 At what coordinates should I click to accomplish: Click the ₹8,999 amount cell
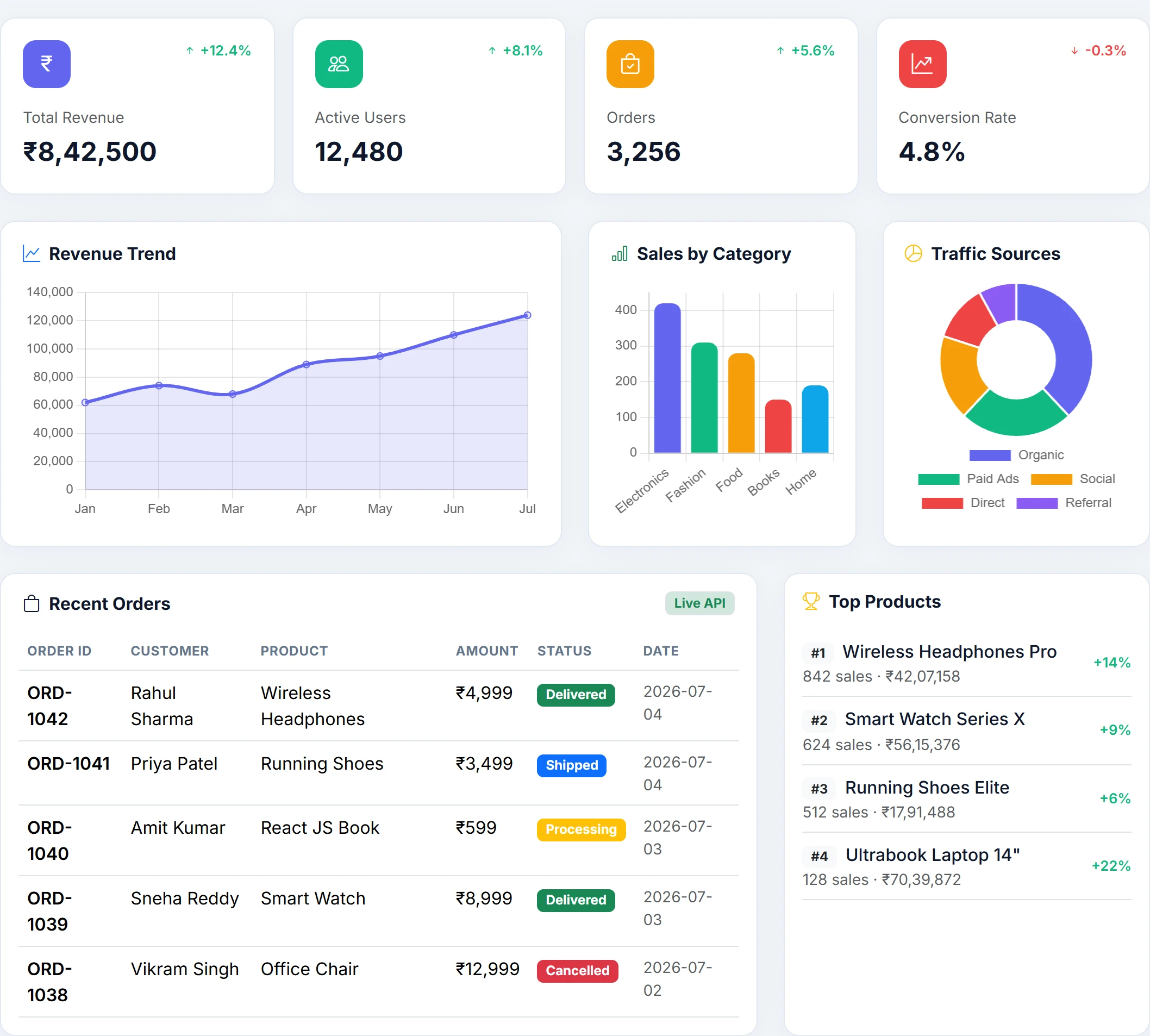(x=484, y=899)
